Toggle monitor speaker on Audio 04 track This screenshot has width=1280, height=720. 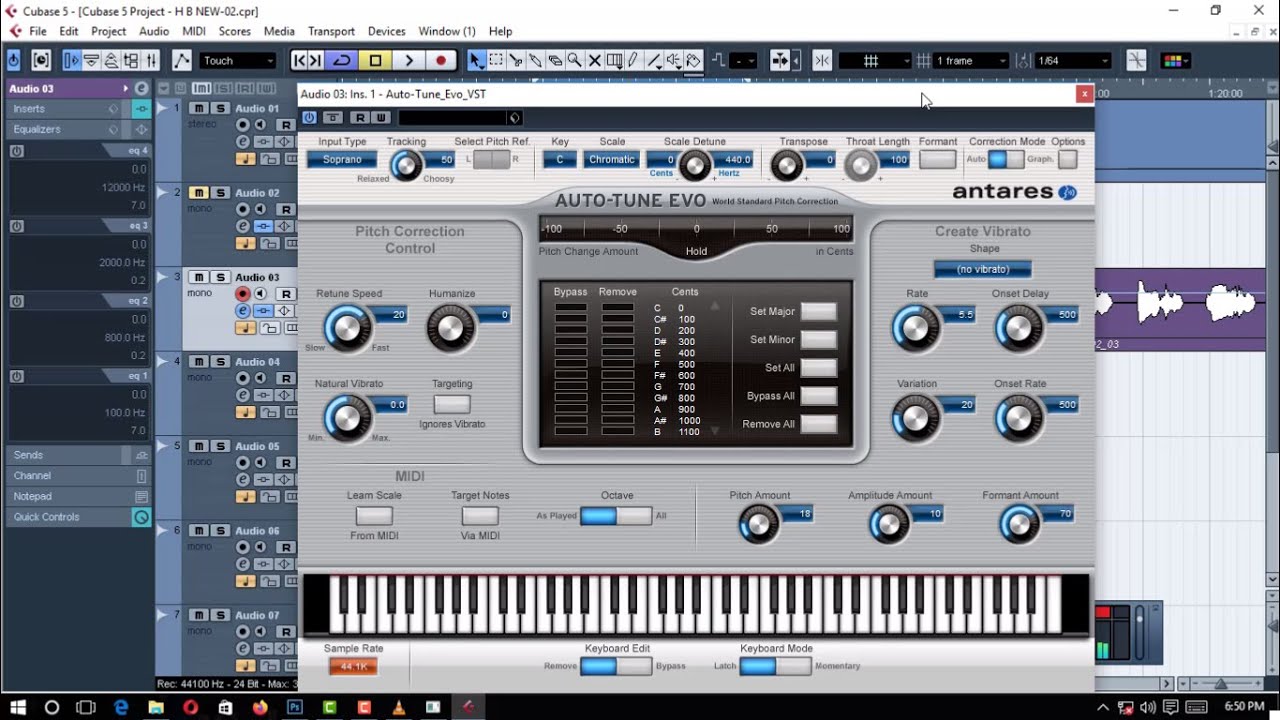pos(261,378)
